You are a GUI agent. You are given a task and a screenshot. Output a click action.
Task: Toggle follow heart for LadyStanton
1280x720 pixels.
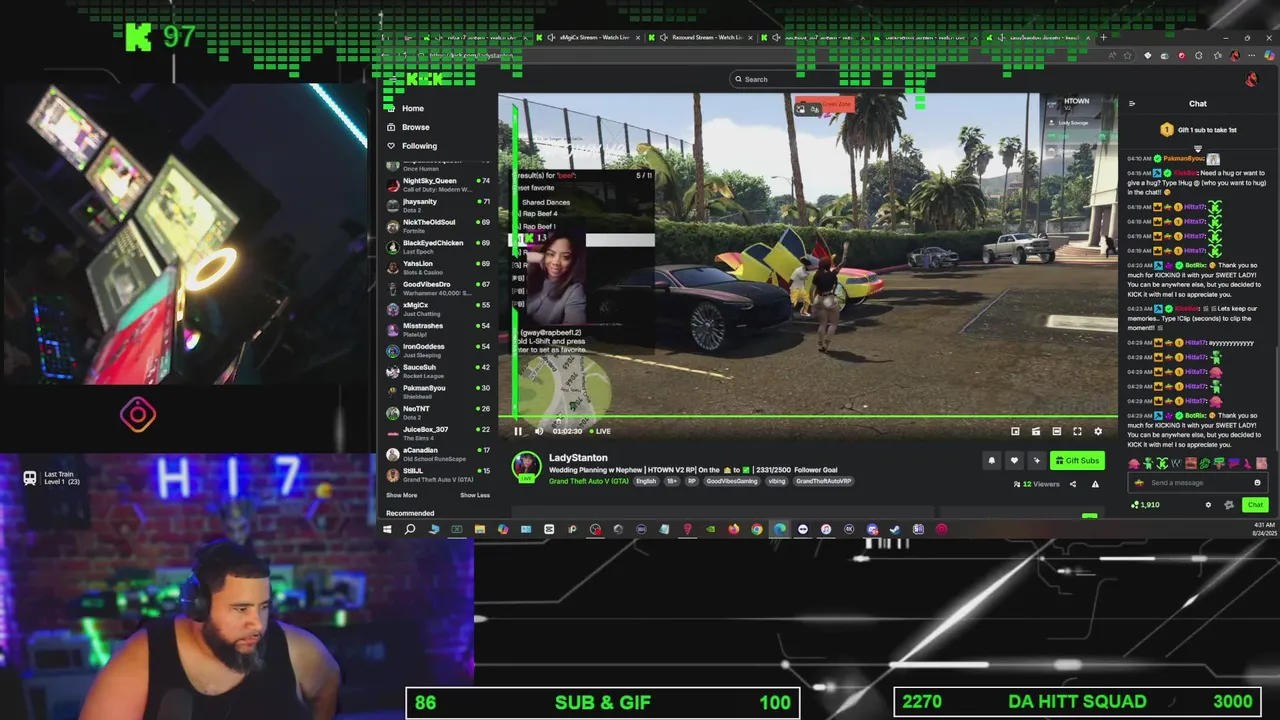(x=1014, y=461)
